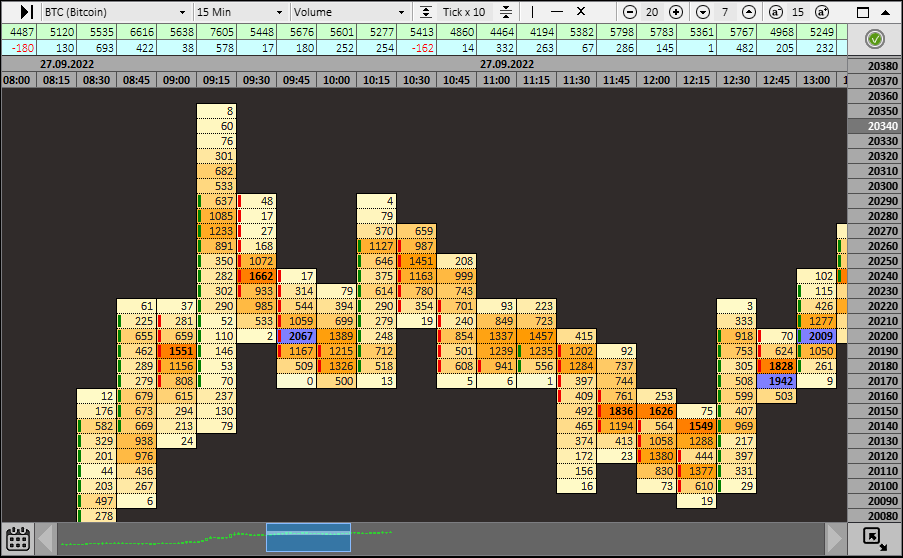The width and height of the screenshot is (903, 558).
Task: Open the BTC (Bitcoin) symbol dropdown
Action: click(x=115, y=12)
